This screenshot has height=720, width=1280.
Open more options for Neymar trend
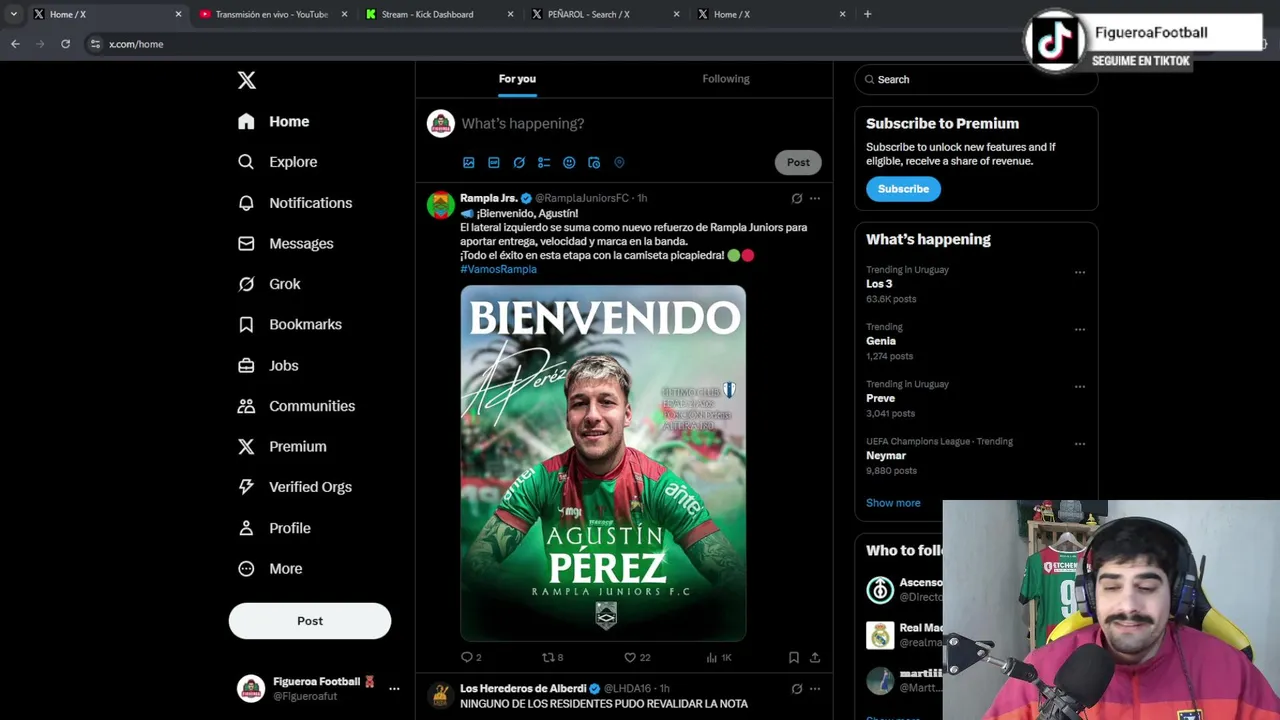pos(1080,443)
